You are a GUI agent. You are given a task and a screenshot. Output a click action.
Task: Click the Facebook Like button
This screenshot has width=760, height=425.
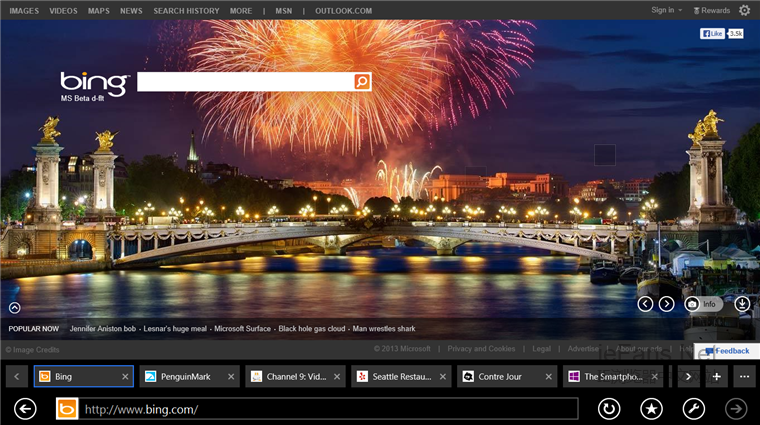712,33
